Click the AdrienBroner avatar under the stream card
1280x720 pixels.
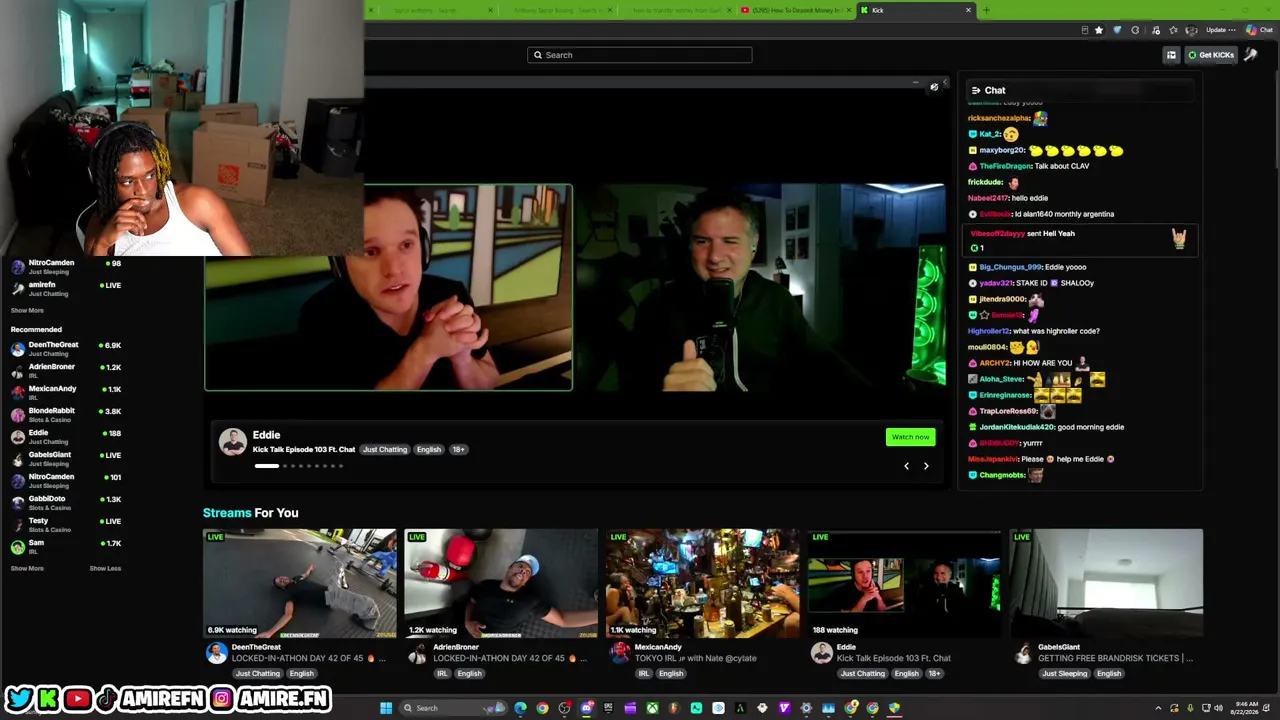[x=418, y=653]
